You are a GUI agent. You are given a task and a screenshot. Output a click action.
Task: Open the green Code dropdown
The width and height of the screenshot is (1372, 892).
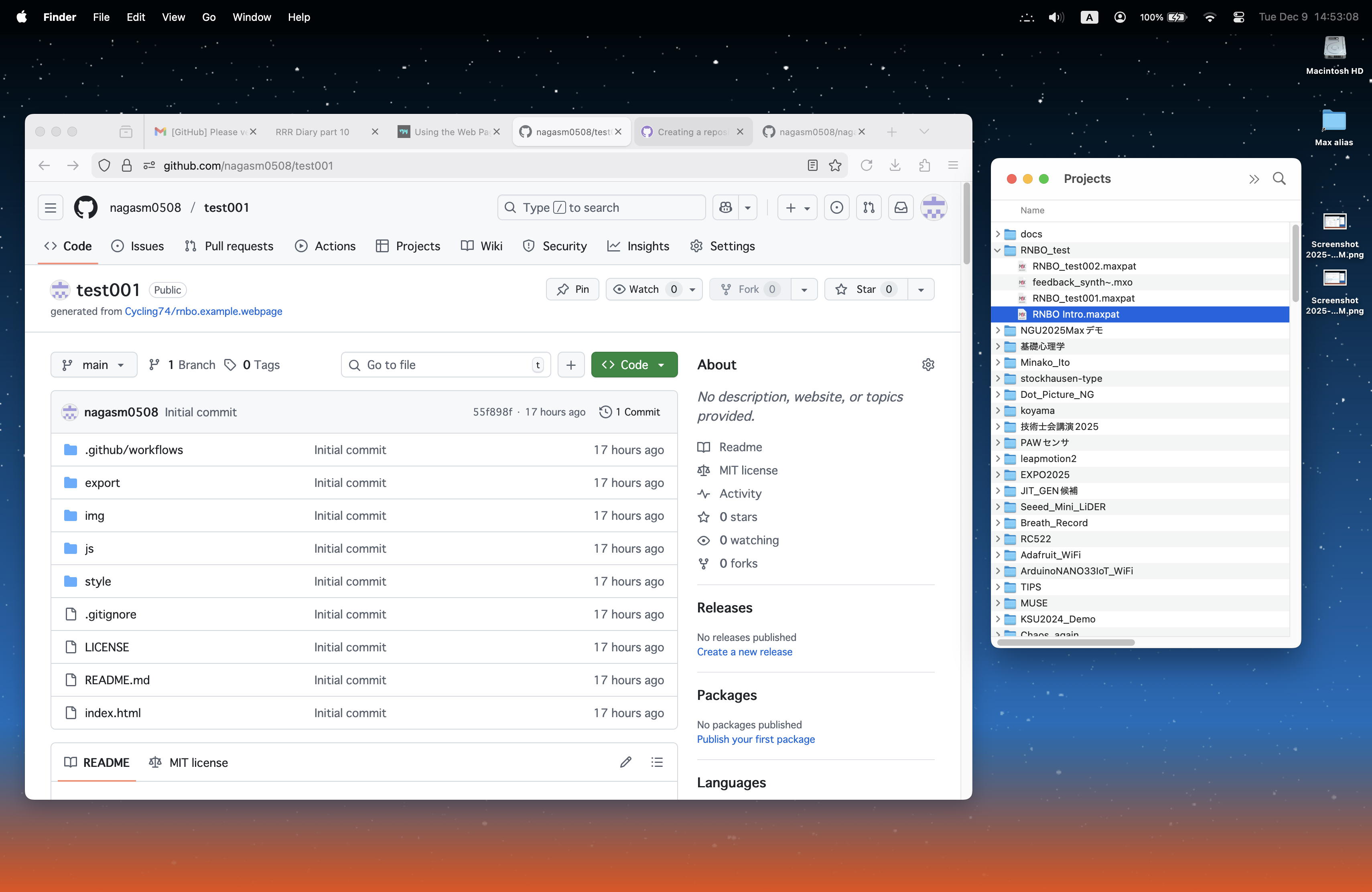(x=633, y=365)
